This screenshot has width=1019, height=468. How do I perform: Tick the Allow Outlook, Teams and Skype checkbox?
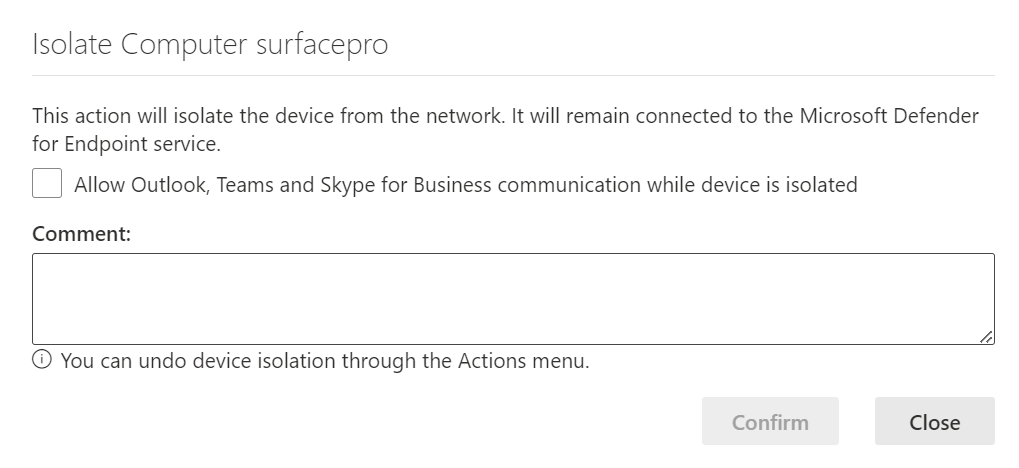(x=46, y=184)
